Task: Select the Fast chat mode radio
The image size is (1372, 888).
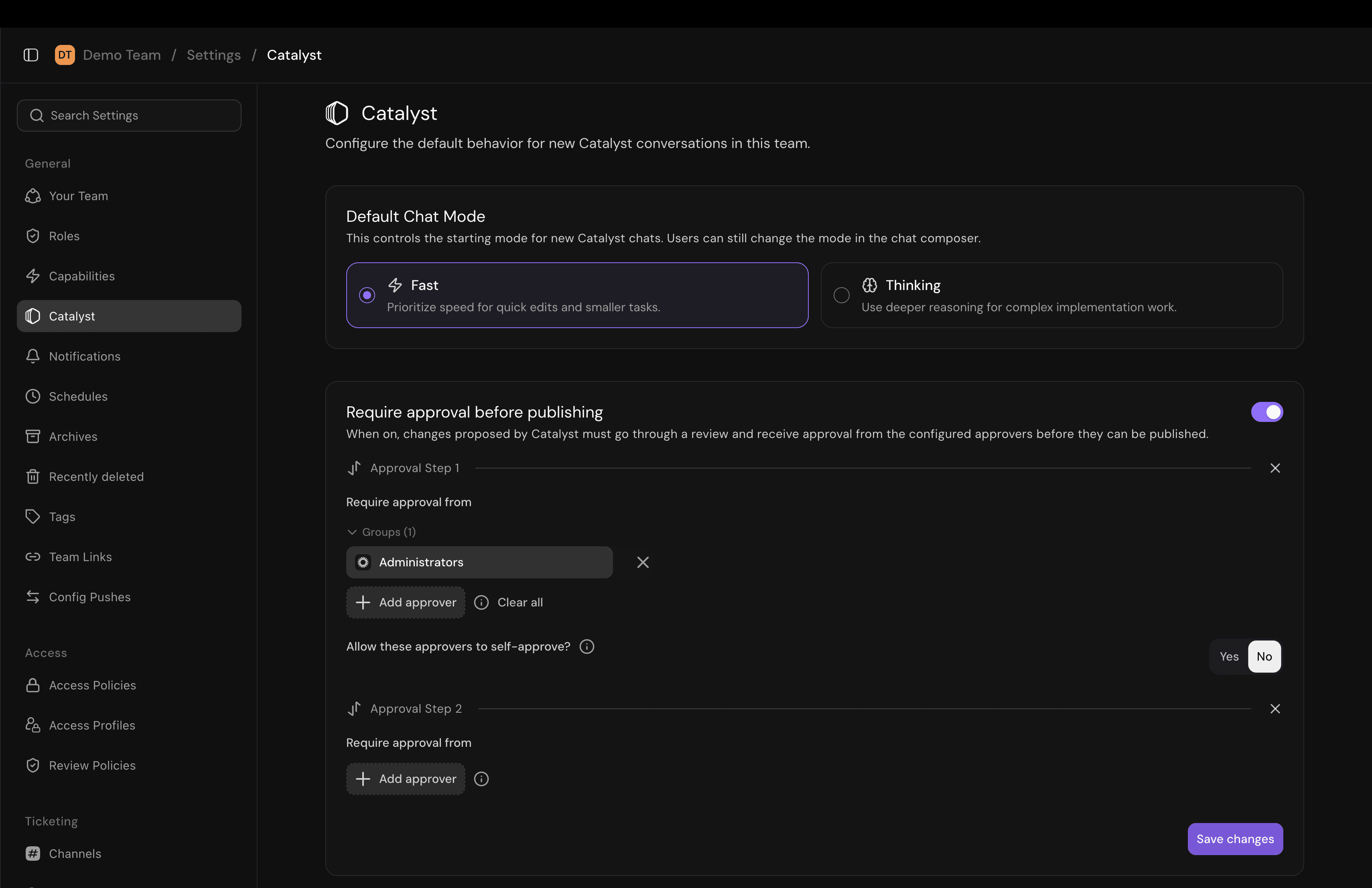Action: [x=367, y=295]
